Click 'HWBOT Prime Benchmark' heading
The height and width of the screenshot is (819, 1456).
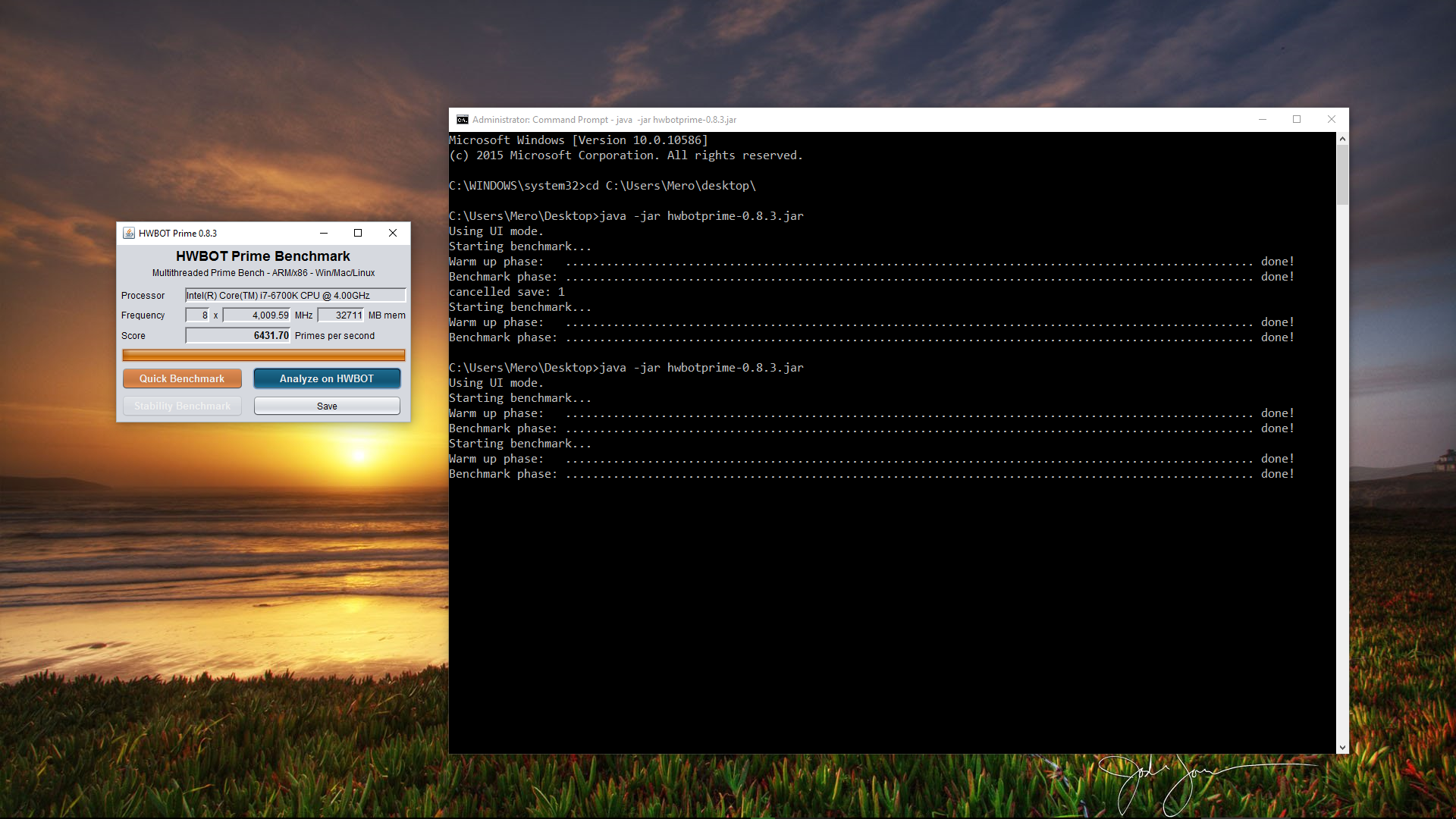point(263,256)
